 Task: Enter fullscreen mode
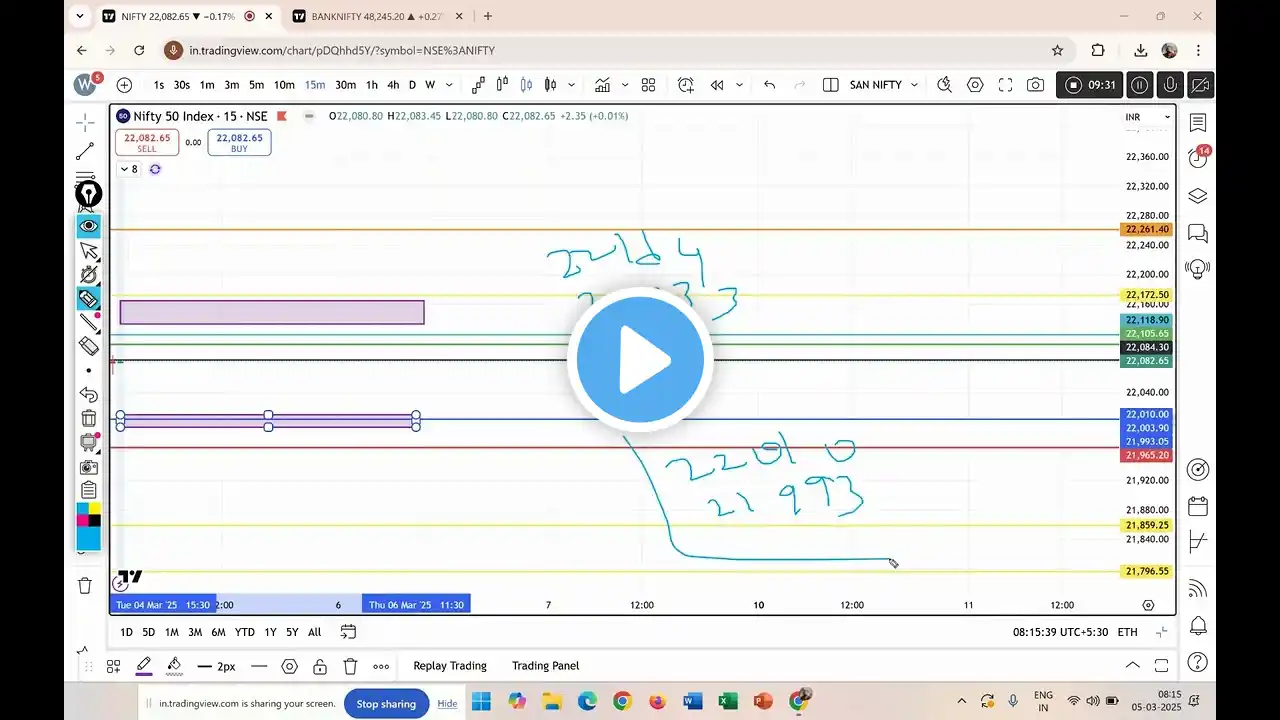[x=1005, y=85]
